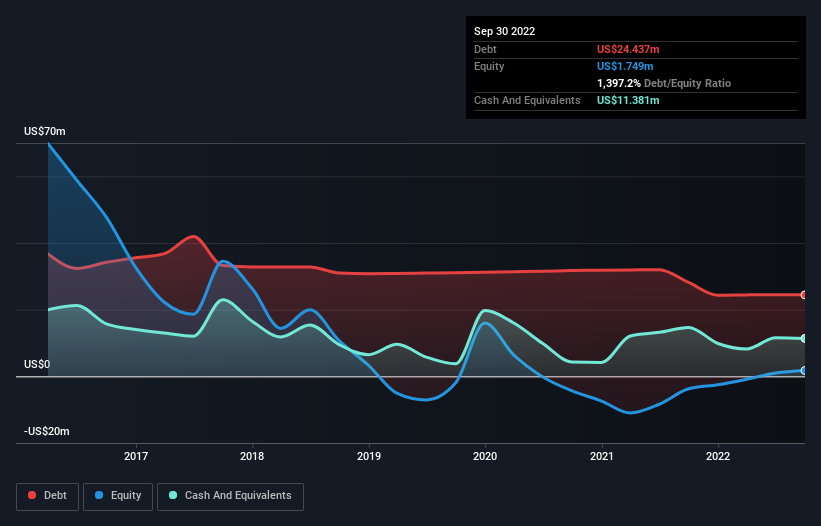Click the US$24.437m debt value

coord(628,49)
